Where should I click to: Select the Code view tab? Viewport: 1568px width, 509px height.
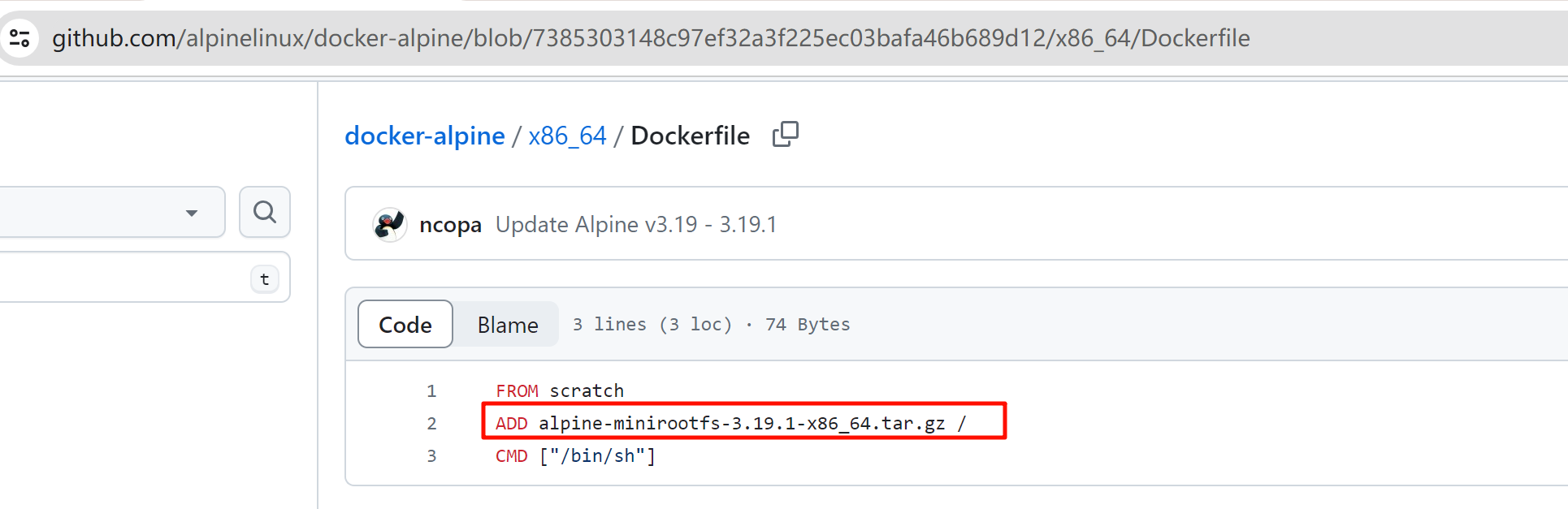(405, 325)
